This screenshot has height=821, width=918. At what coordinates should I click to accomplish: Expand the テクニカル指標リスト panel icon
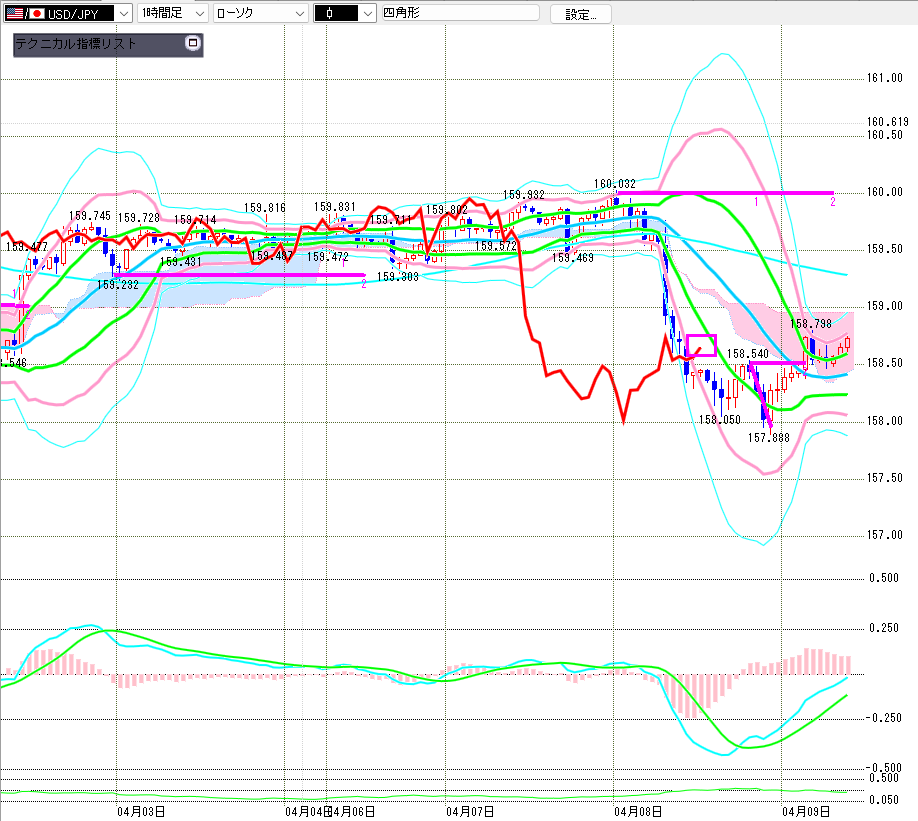(193, 44)
